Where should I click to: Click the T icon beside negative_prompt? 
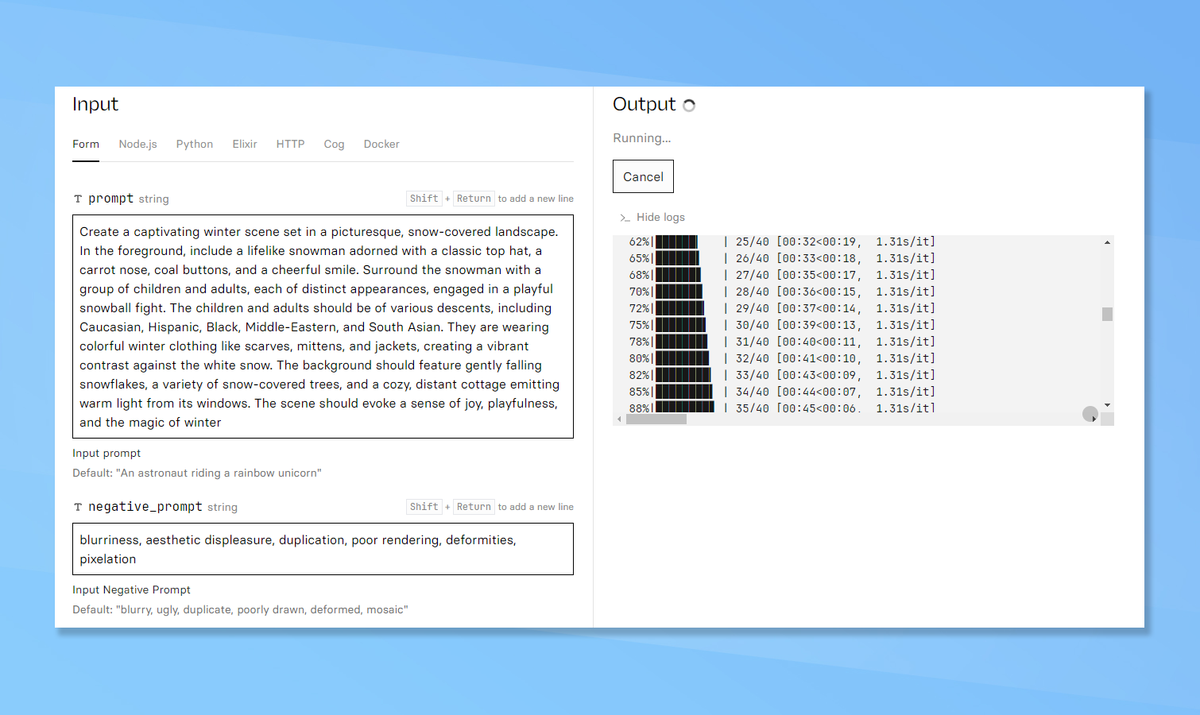click(78, 506)
